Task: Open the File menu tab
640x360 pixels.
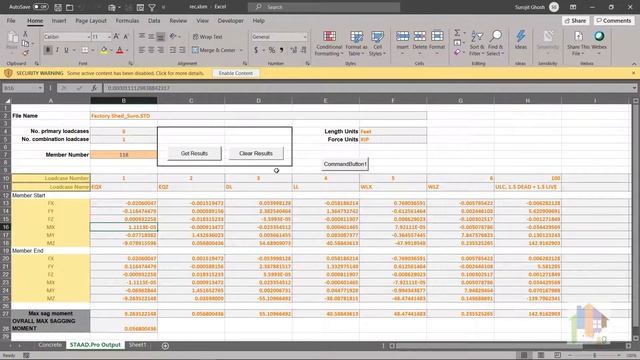Action: click(x=11, y=20)
